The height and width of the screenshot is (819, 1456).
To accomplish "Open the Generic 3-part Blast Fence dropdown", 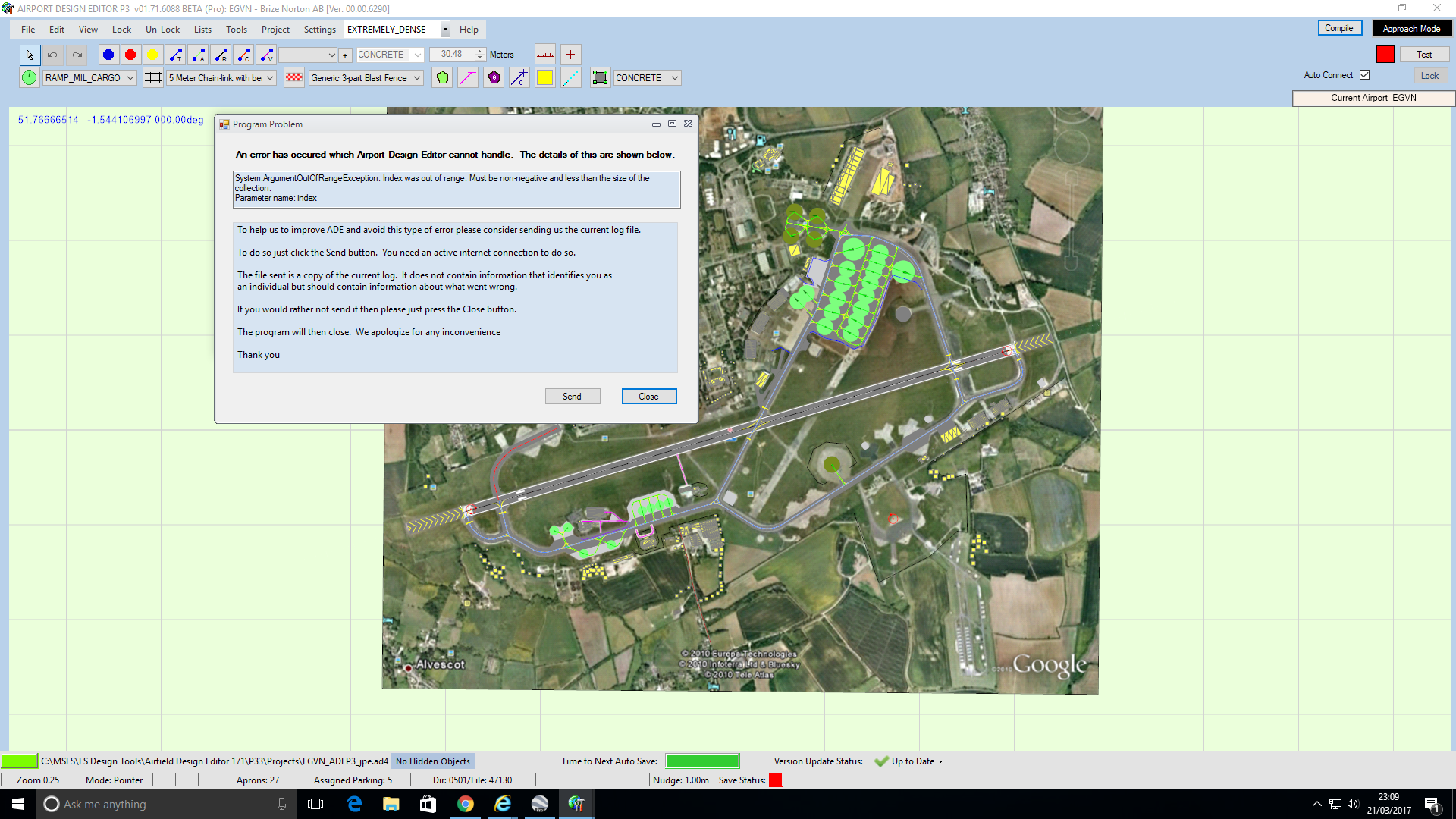I will (x=417, y=78).
